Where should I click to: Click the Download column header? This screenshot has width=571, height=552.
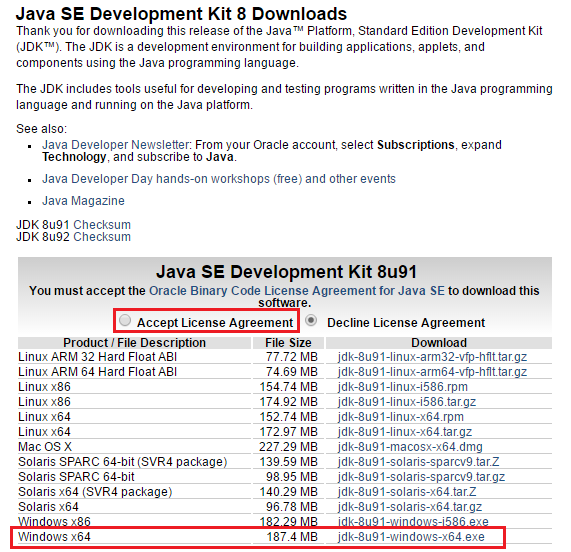tap(439, 343)
